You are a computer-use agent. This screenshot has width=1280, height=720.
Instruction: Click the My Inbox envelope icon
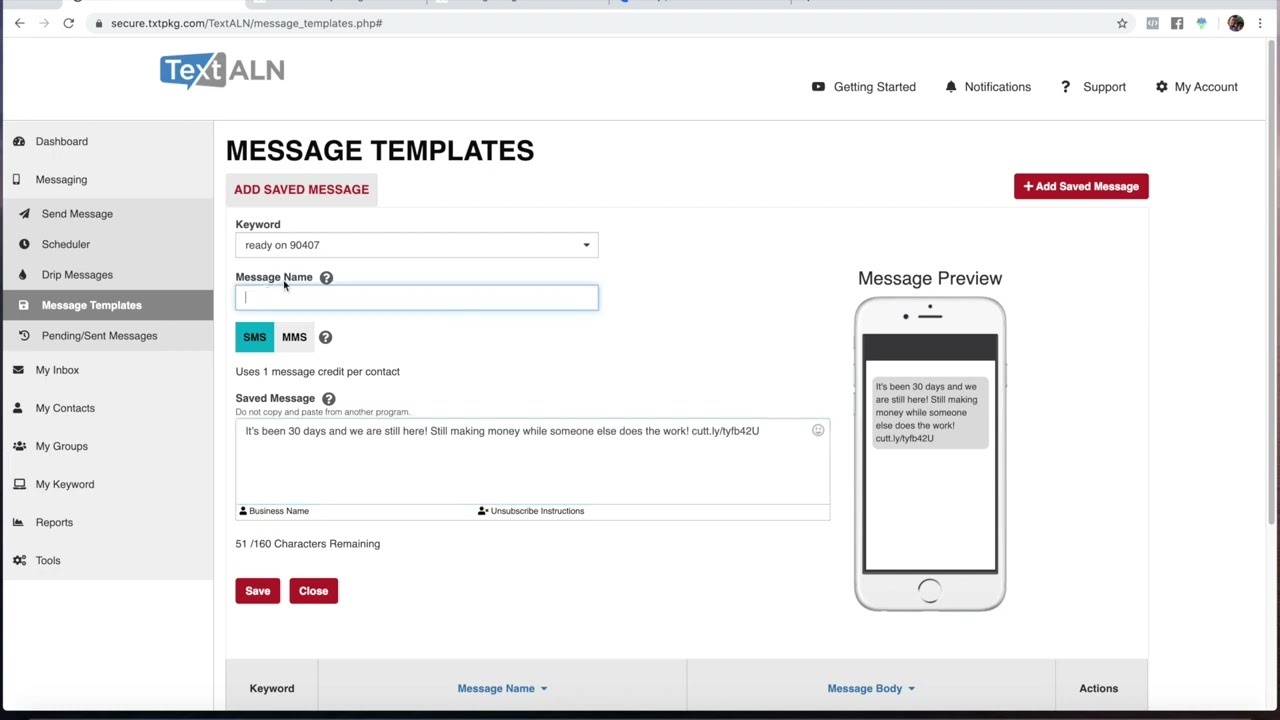tap(19, 370)
